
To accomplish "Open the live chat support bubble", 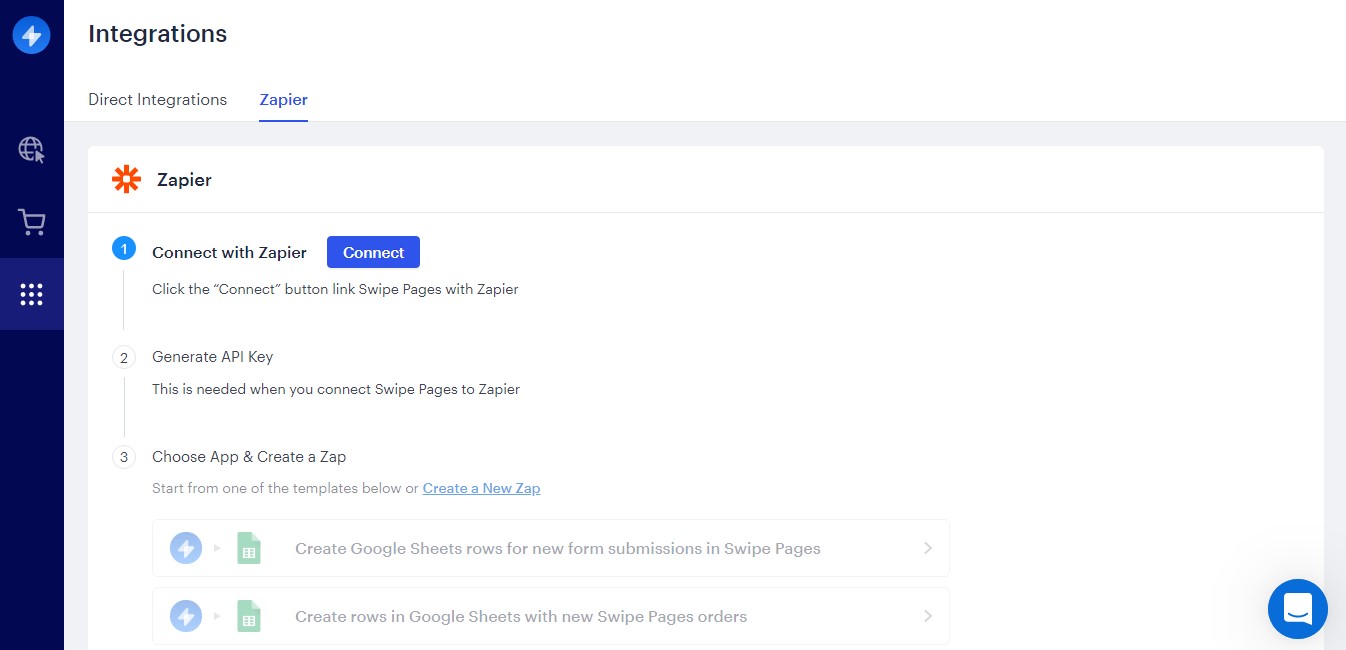I will tap(1297, 608).
